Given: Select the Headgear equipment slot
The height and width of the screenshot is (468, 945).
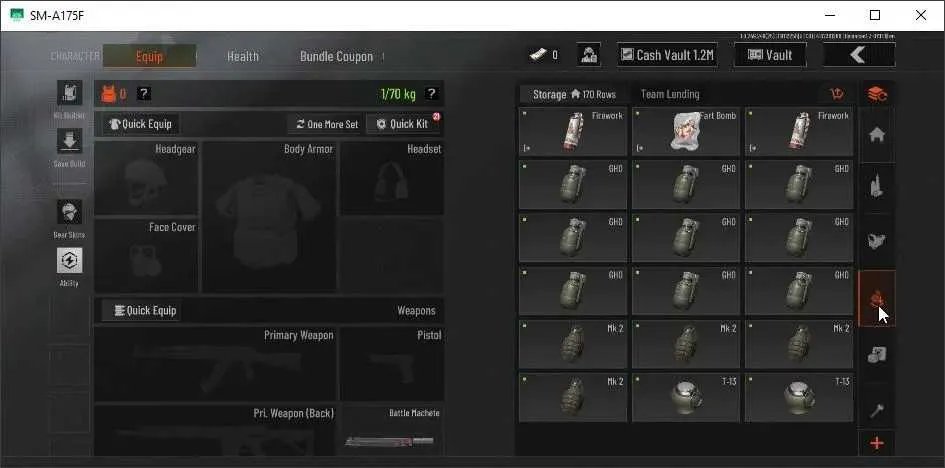Looking at the screenshot, I should pyautogui.click(x=146, y=178).
